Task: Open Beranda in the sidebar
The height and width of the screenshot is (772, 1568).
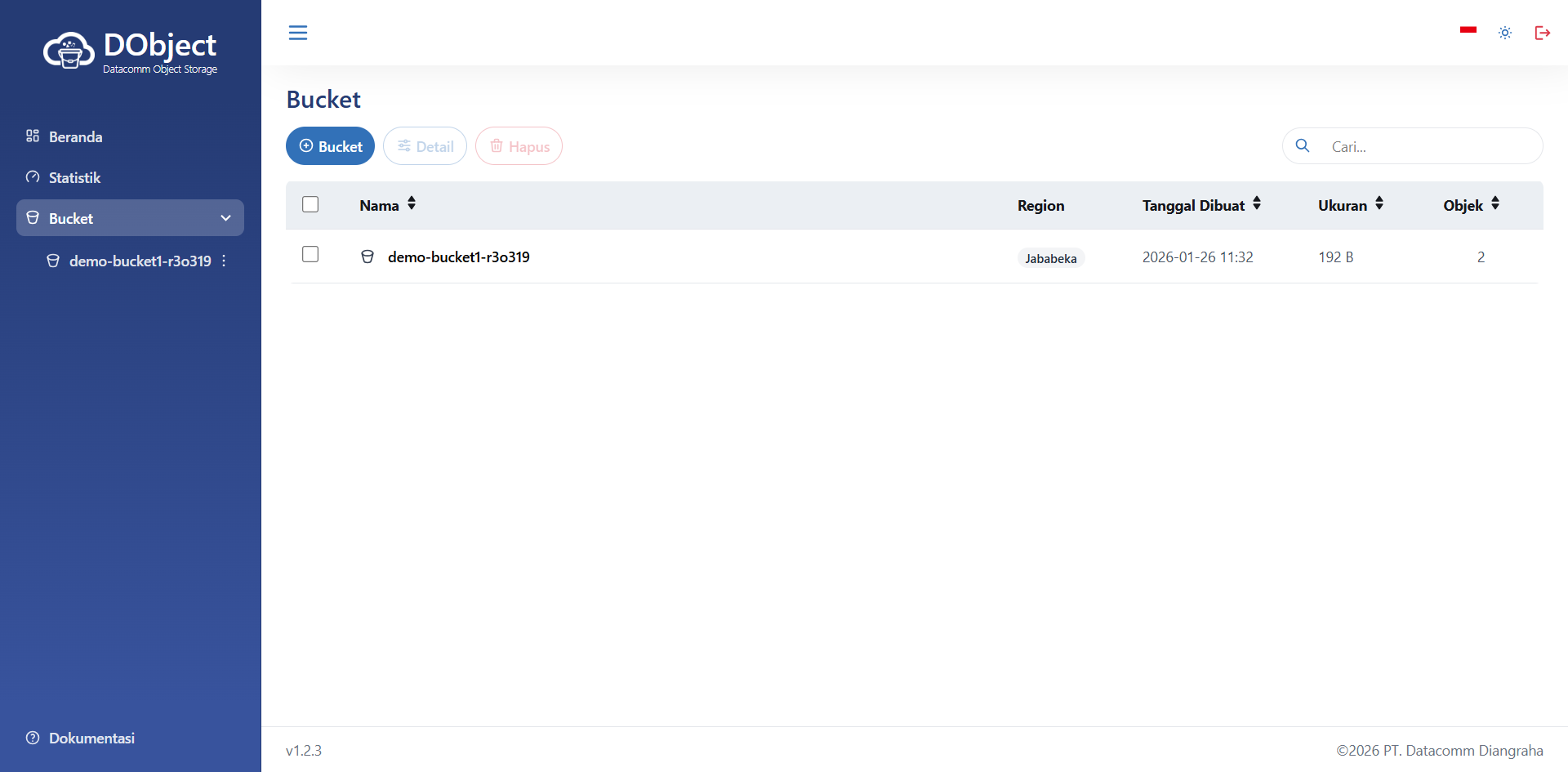Action: pos(75,136)
